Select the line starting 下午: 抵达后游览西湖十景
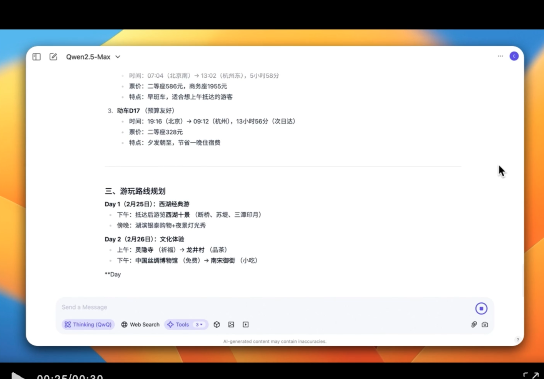 pos(189,215)
